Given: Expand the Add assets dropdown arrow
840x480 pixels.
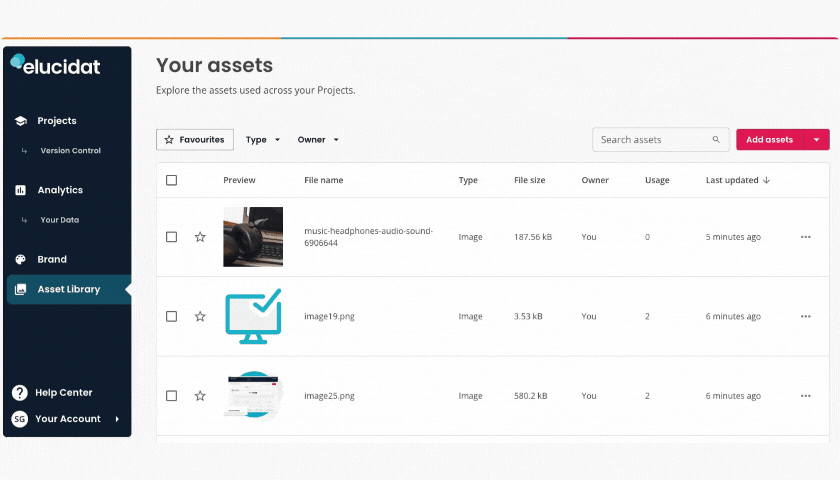Looking at the screenshot, I should click(817, 140).
